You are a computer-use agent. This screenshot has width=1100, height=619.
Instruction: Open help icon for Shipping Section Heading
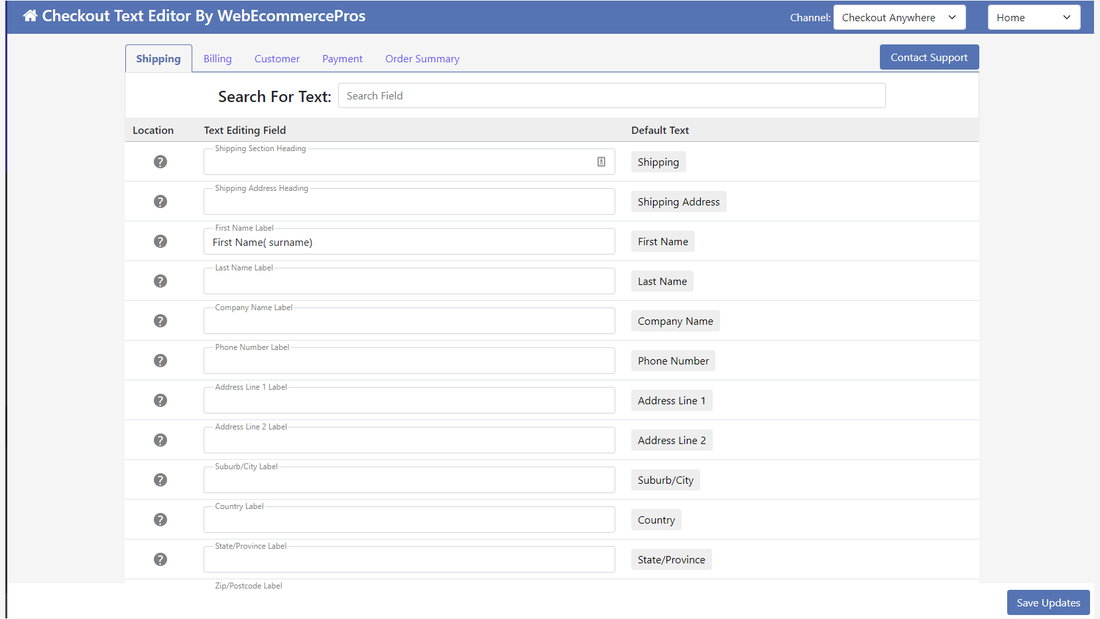click(161, 162)
